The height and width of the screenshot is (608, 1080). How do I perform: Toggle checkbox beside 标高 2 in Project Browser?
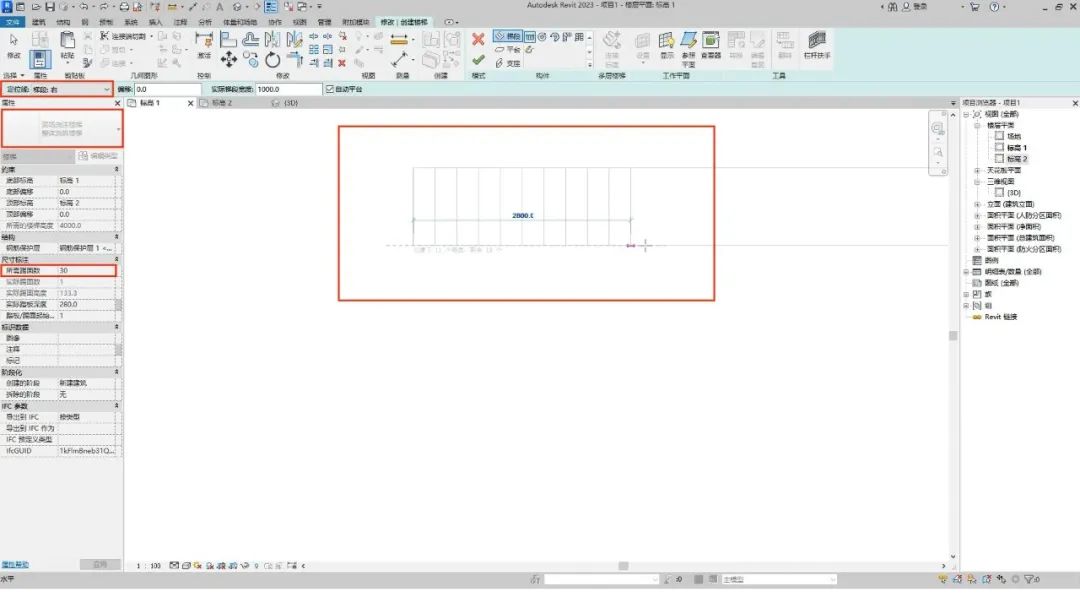999,159
